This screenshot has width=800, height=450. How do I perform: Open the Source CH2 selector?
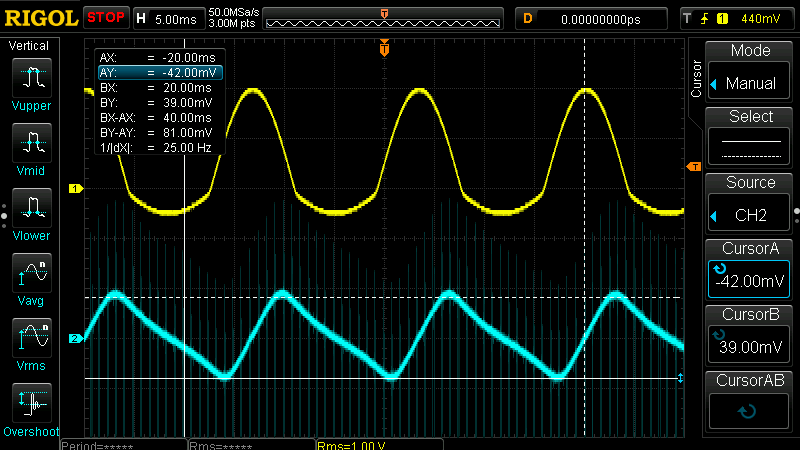pyautogui.click(x=751, y=204)
